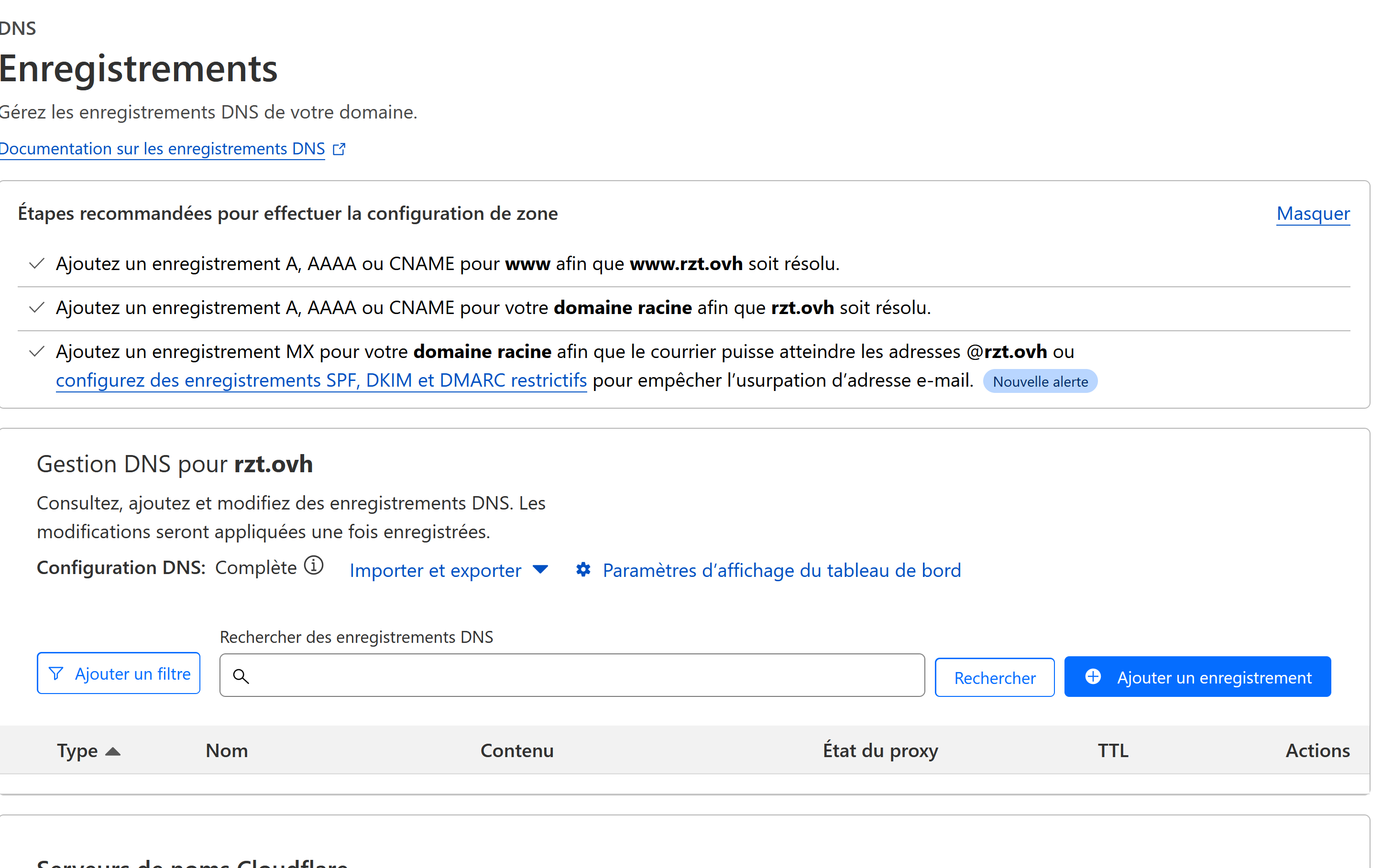Image resolution: width=1393 pixels, height=868 pixels.
Task: Sort records using the Type column arrow
Action: point(113,751)
